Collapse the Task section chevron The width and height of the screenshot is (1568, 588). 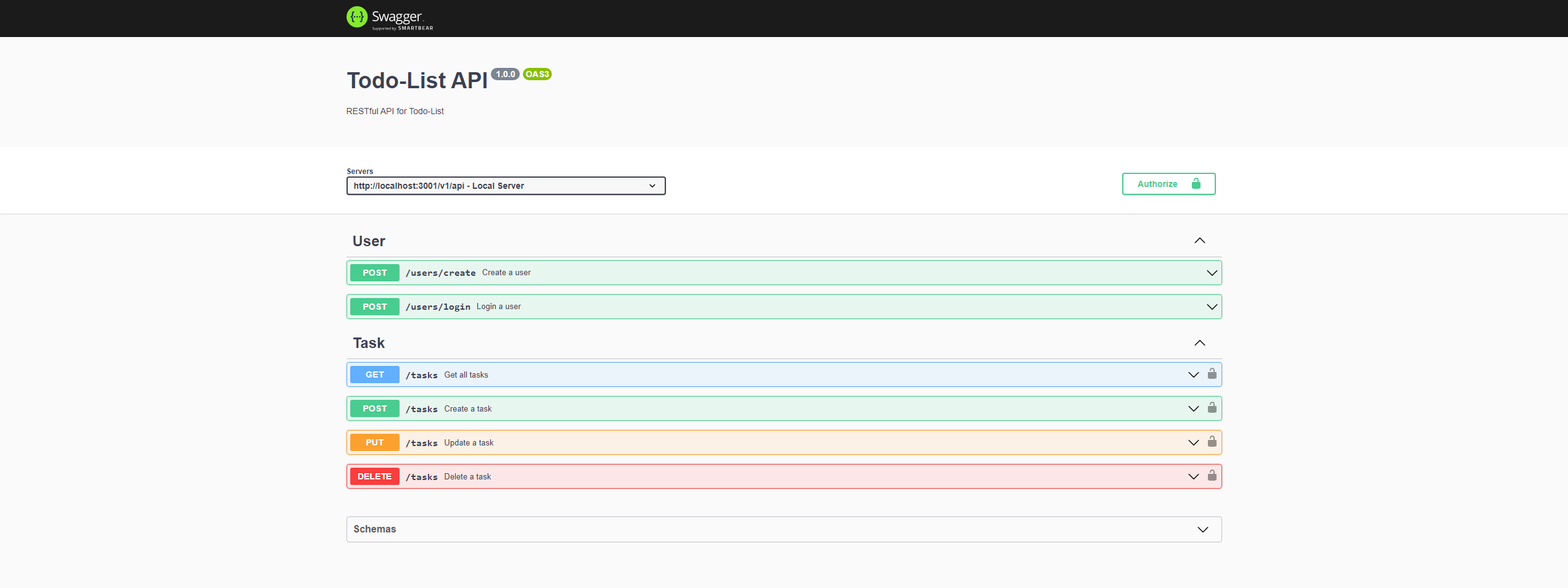pos(1199,343)
